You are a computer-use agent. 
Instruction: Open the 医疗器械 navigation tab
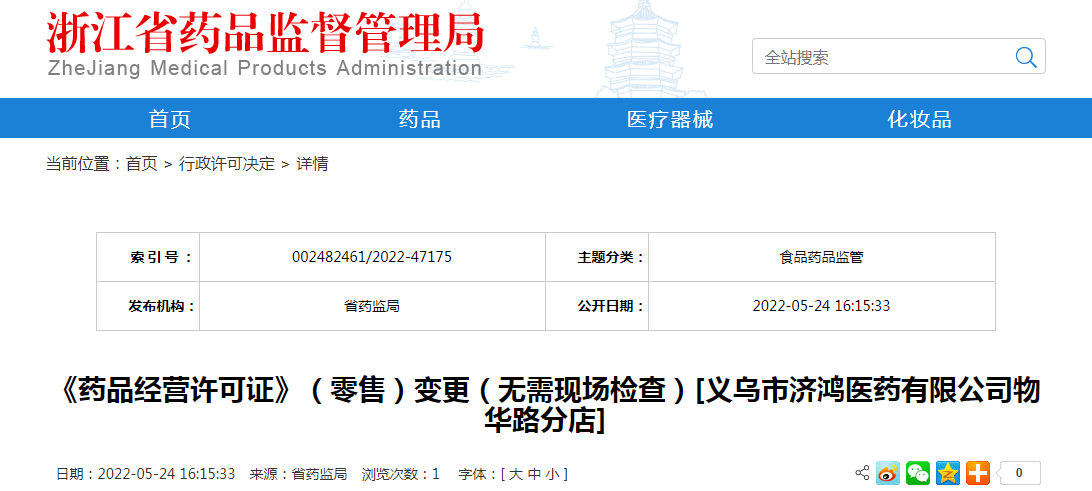click(670, 119)
